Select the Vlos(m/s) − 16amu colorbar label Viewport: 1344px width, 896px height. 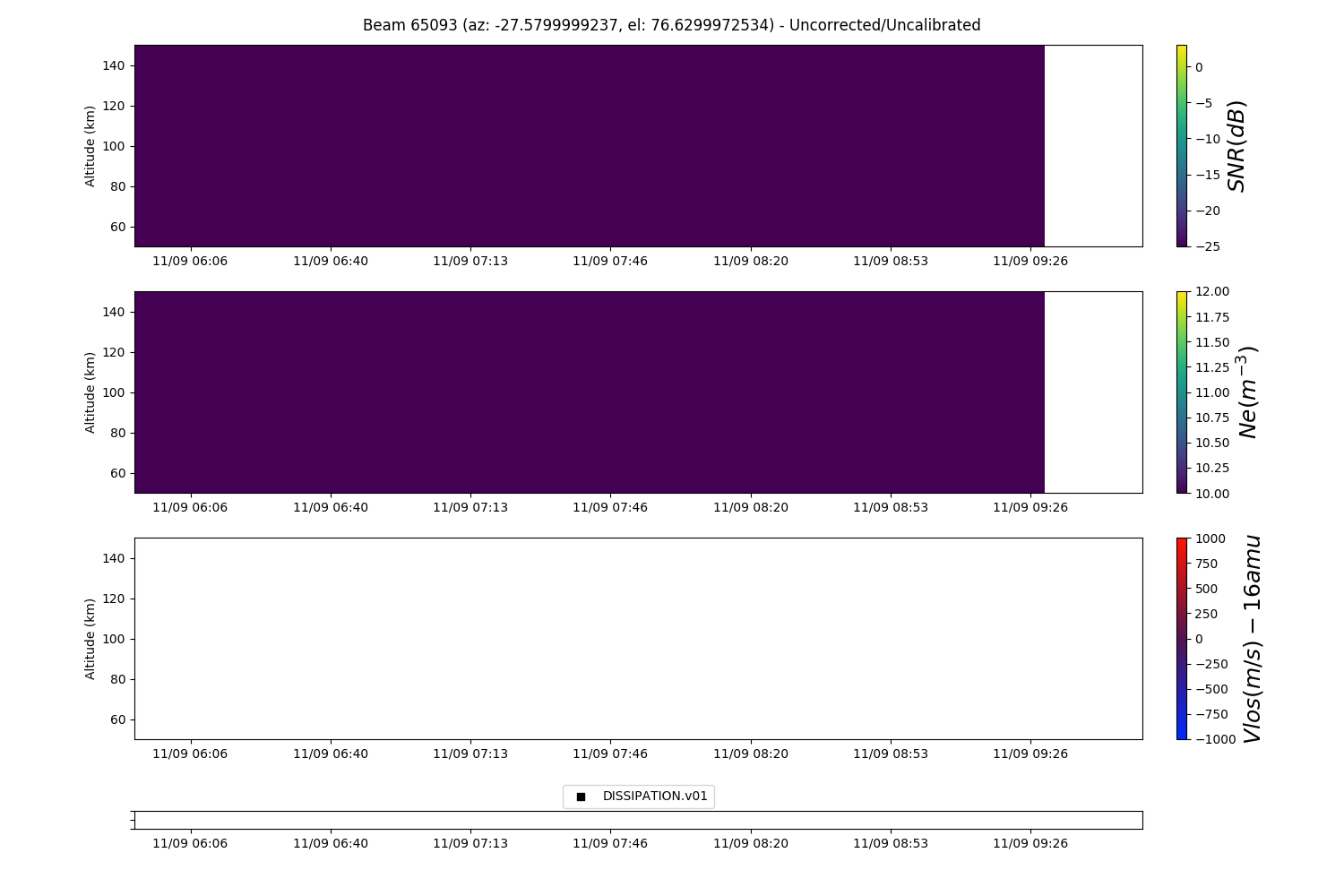coord(1253,639)
